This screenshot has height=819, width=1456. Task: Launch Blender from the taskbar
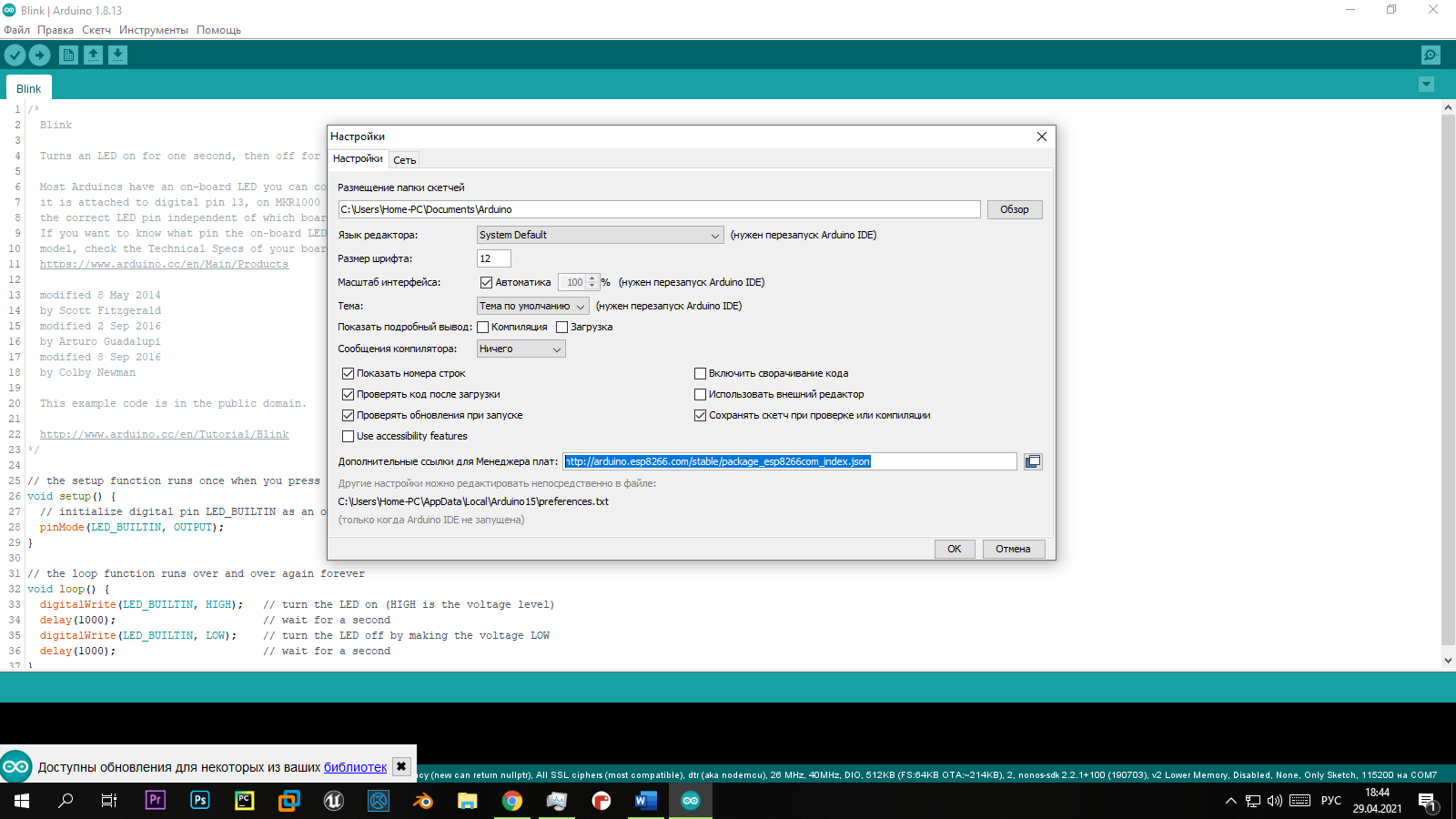(423, 801)
